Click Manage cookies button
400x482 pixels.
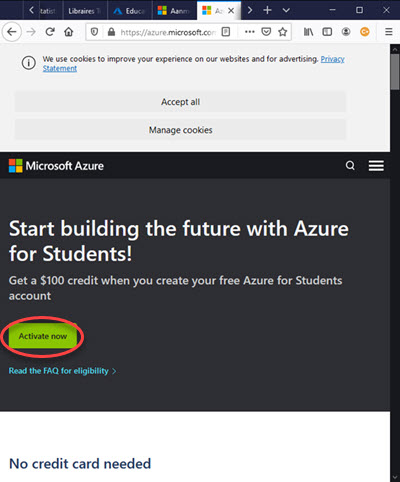[x=180, y=130]
